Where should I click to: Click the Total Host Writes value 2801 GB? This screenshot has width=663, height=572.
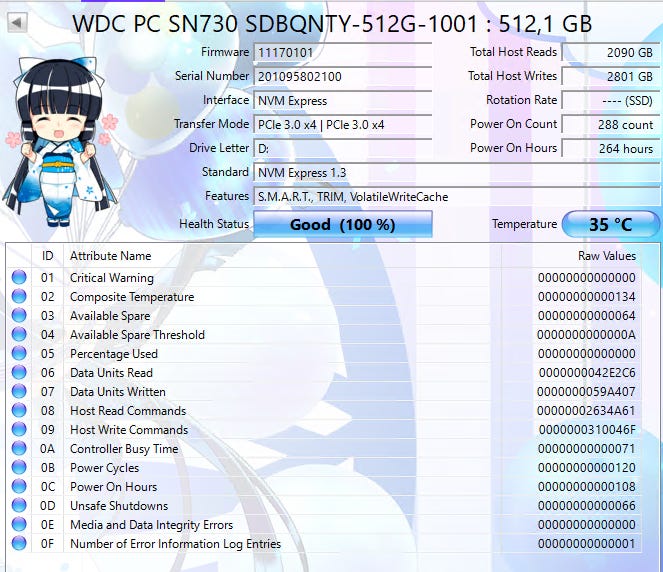coord(610,77)
